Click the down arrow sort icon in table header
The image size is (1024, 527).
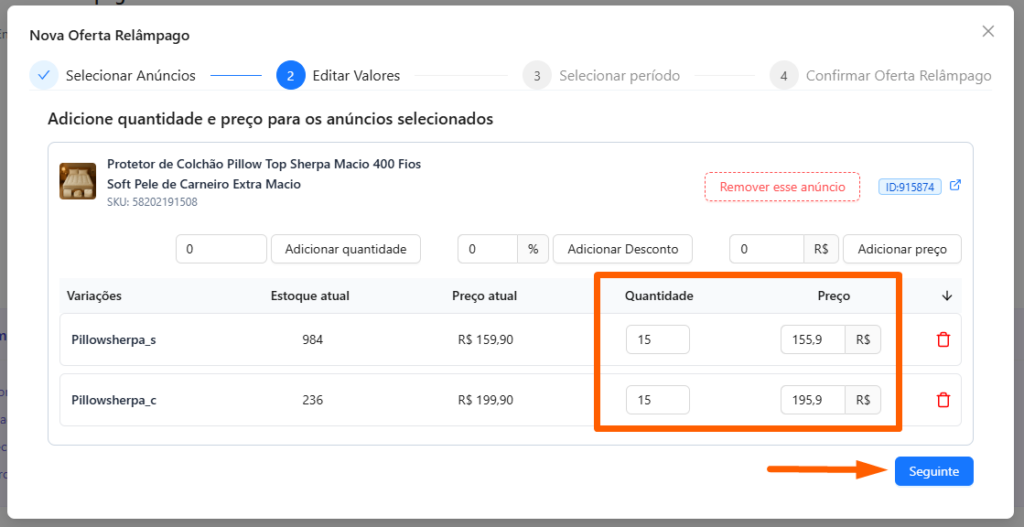pyautogui.click(x=947, y=296)
